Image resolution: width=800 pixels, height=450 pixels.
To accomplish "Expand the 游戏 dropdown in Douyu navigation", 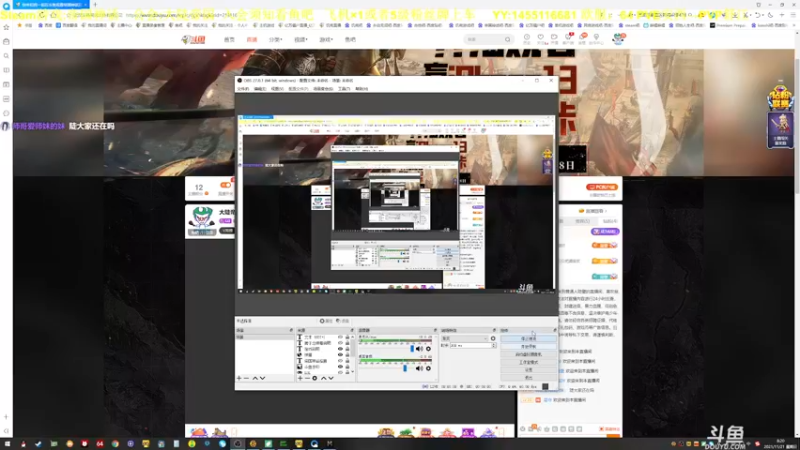I will (x=326, y=39).
